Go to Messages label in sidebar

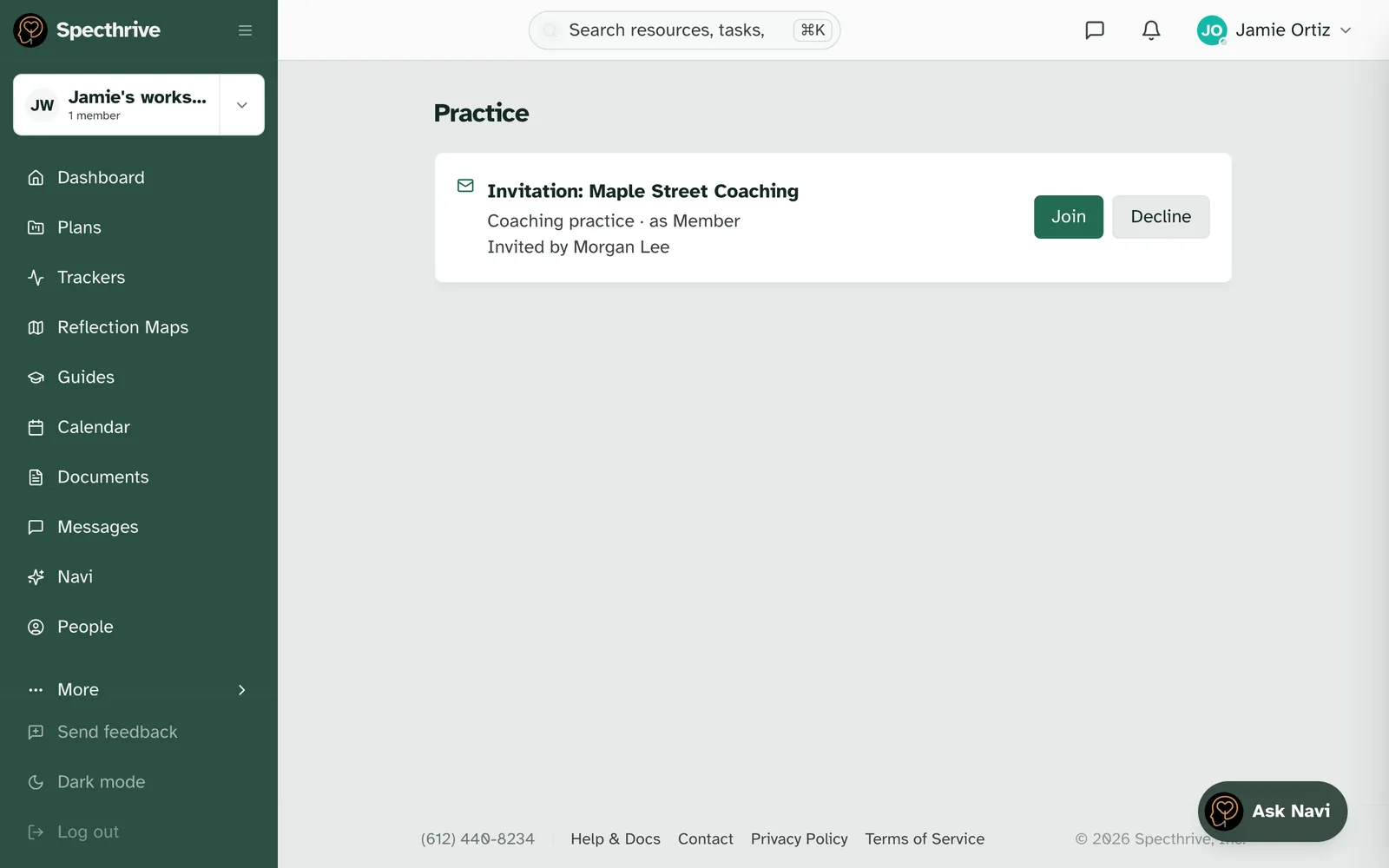(x=98, y=527)
